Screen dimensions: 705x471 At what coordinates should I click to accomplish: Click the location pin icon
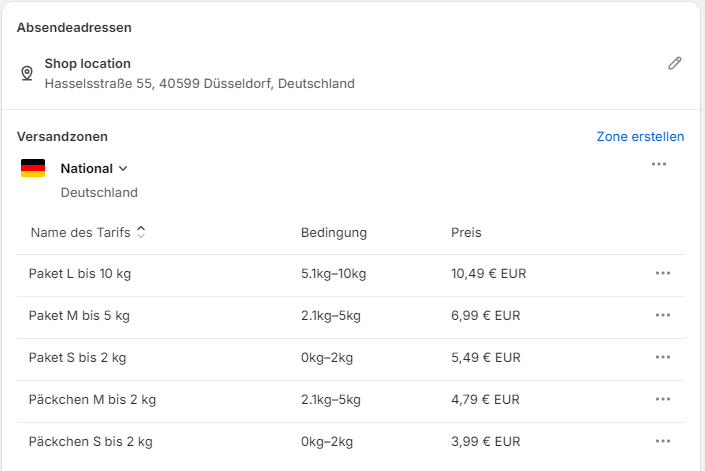[x=27, y=74]
